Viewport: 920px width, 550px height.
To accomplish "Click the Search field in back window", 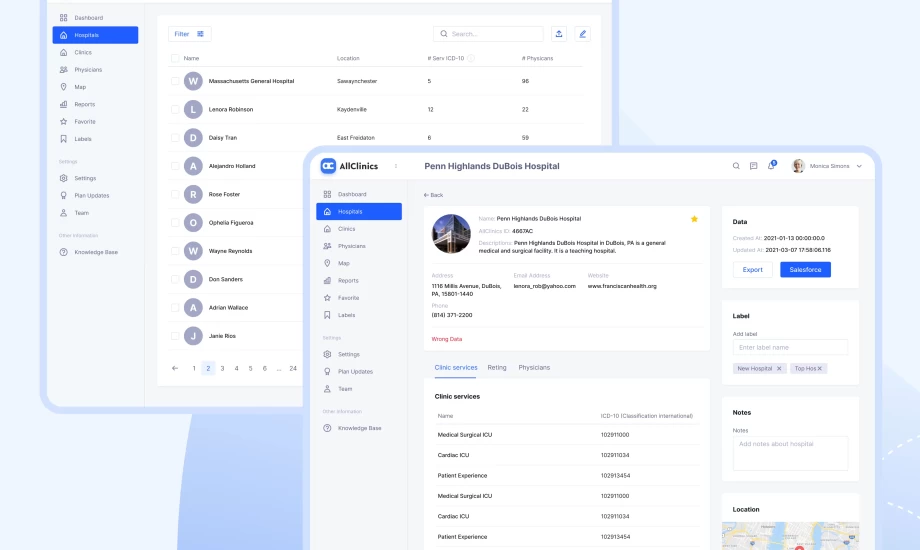I will click(x=488, y=34).
